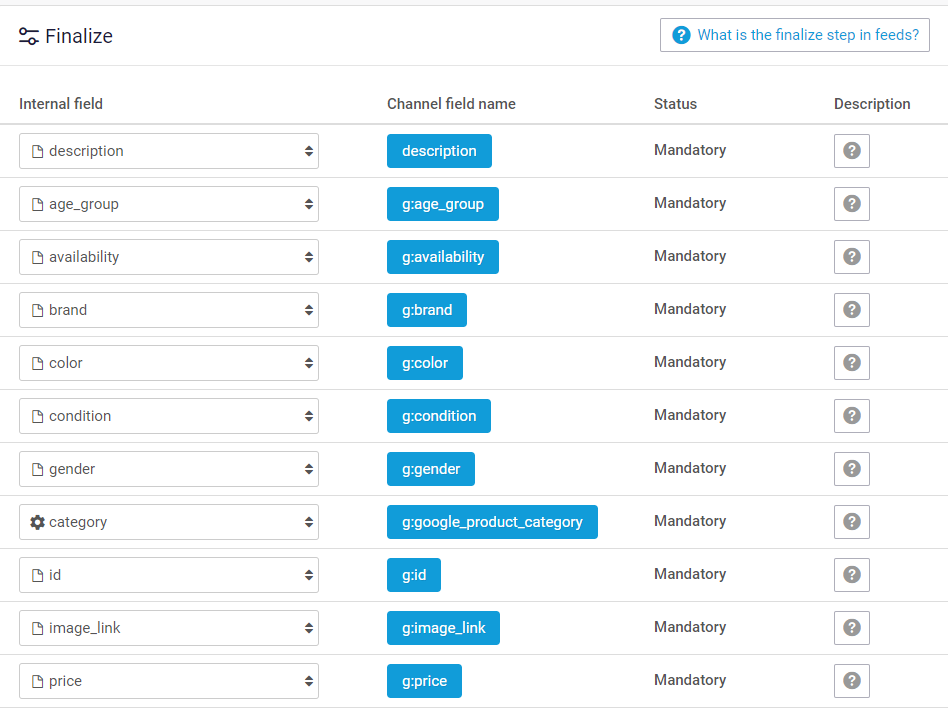This screenshot has height=710, width=948.
Task: Click the help icon in the g:color row
Action: pos(851,363)
